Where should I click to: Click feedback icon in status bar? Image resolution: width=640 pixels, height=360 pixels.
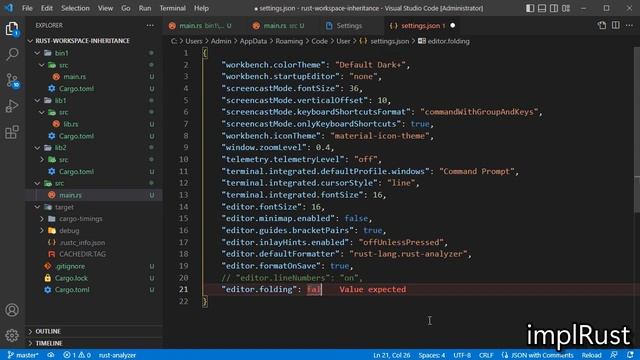coord(613,355)
